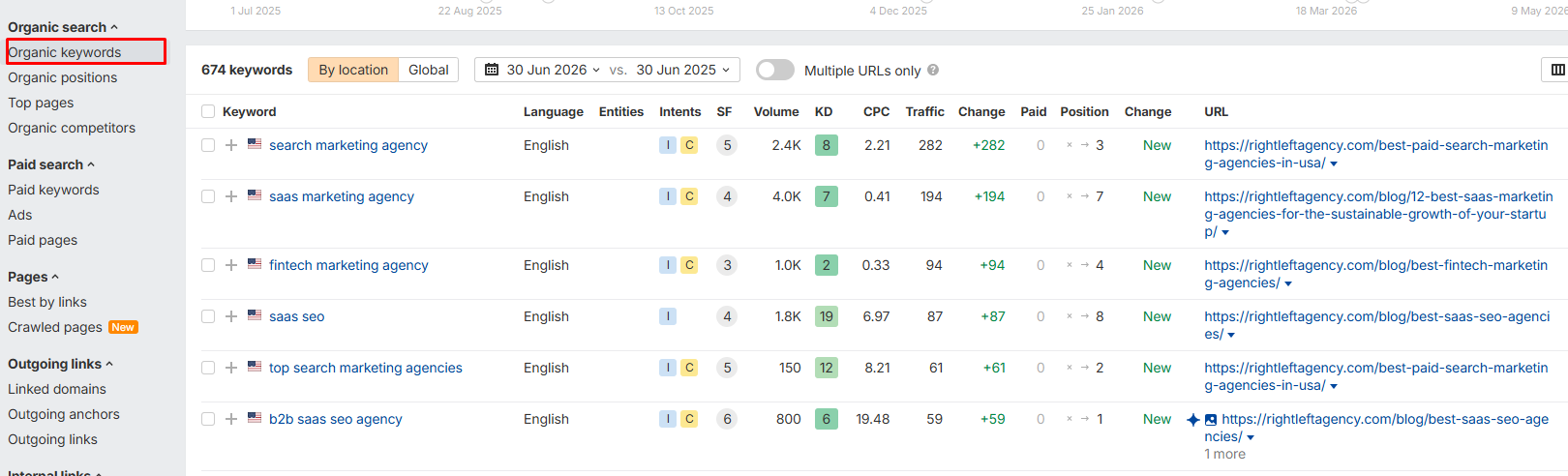The image size is (1568, 476).
Task: Open Organic positions in sidebar
Action: (x=63, y=77)
